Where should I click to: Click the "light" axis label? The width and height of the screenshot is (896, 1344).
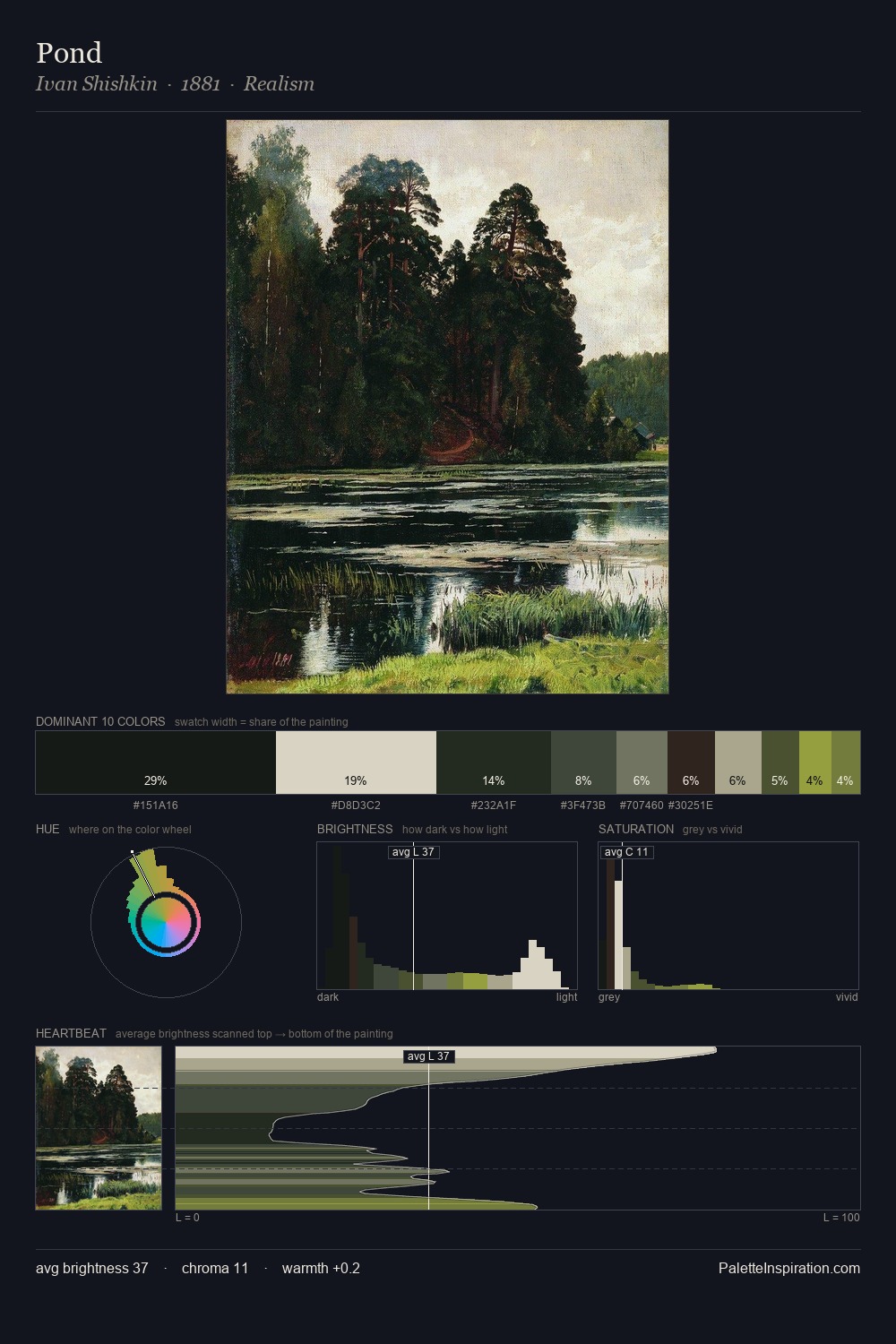click(x=567, y=997)
